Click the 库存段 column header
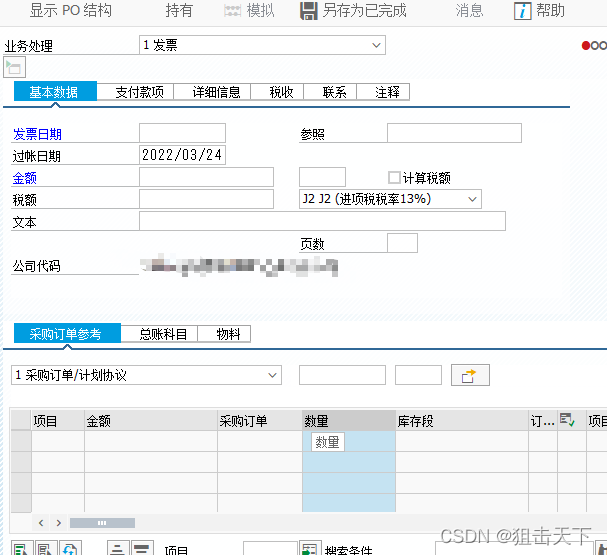607x555 pixels. [462, 421]
